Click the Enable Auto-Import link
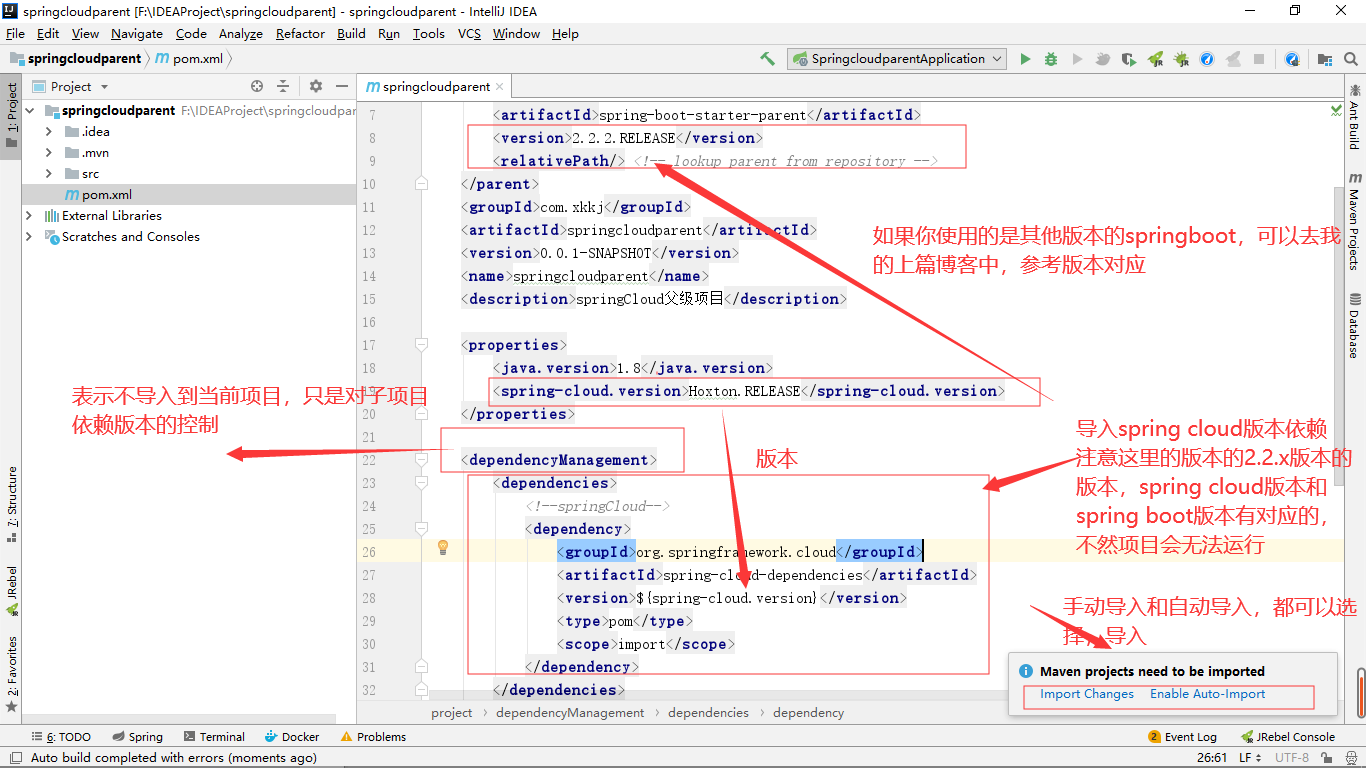1366x768 pixels. 1207,694
